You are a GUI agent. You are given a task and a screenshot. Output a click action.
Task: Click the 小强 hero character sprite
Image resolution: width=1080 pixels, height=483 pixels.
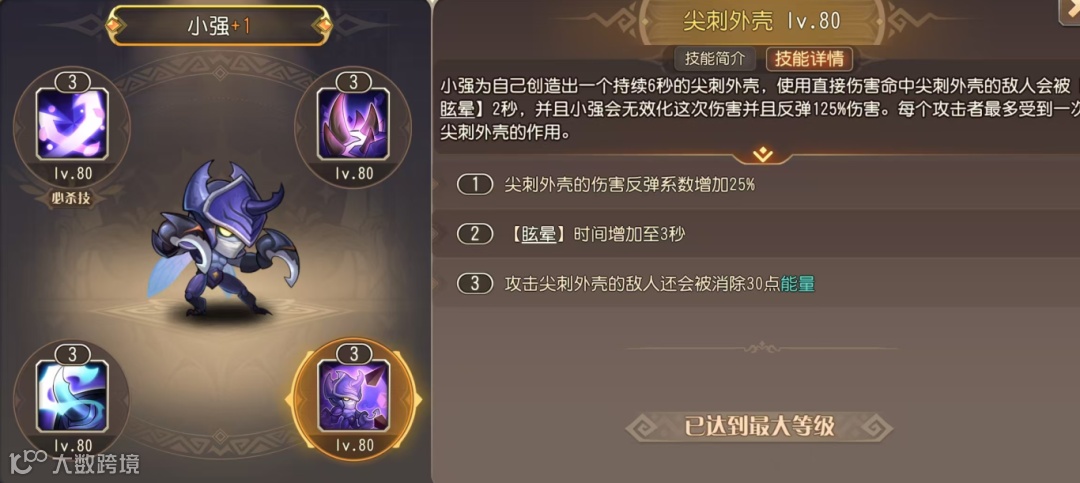click(222, 240)
